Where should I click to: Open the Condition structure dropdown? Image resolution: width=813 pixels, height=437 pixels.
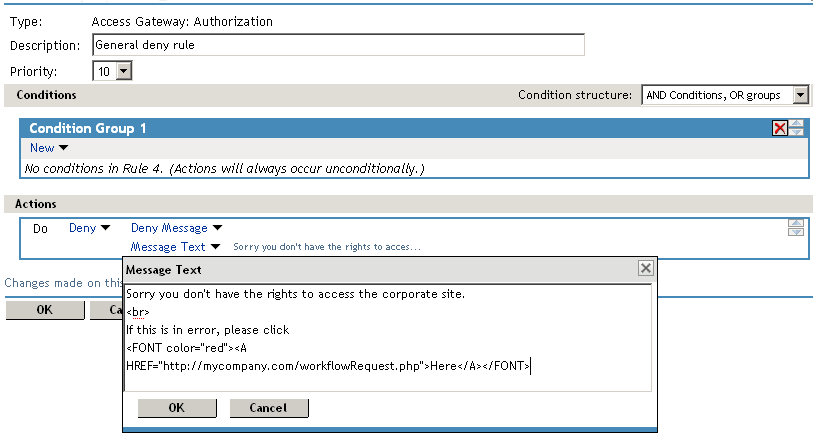(x=800, y=95)
